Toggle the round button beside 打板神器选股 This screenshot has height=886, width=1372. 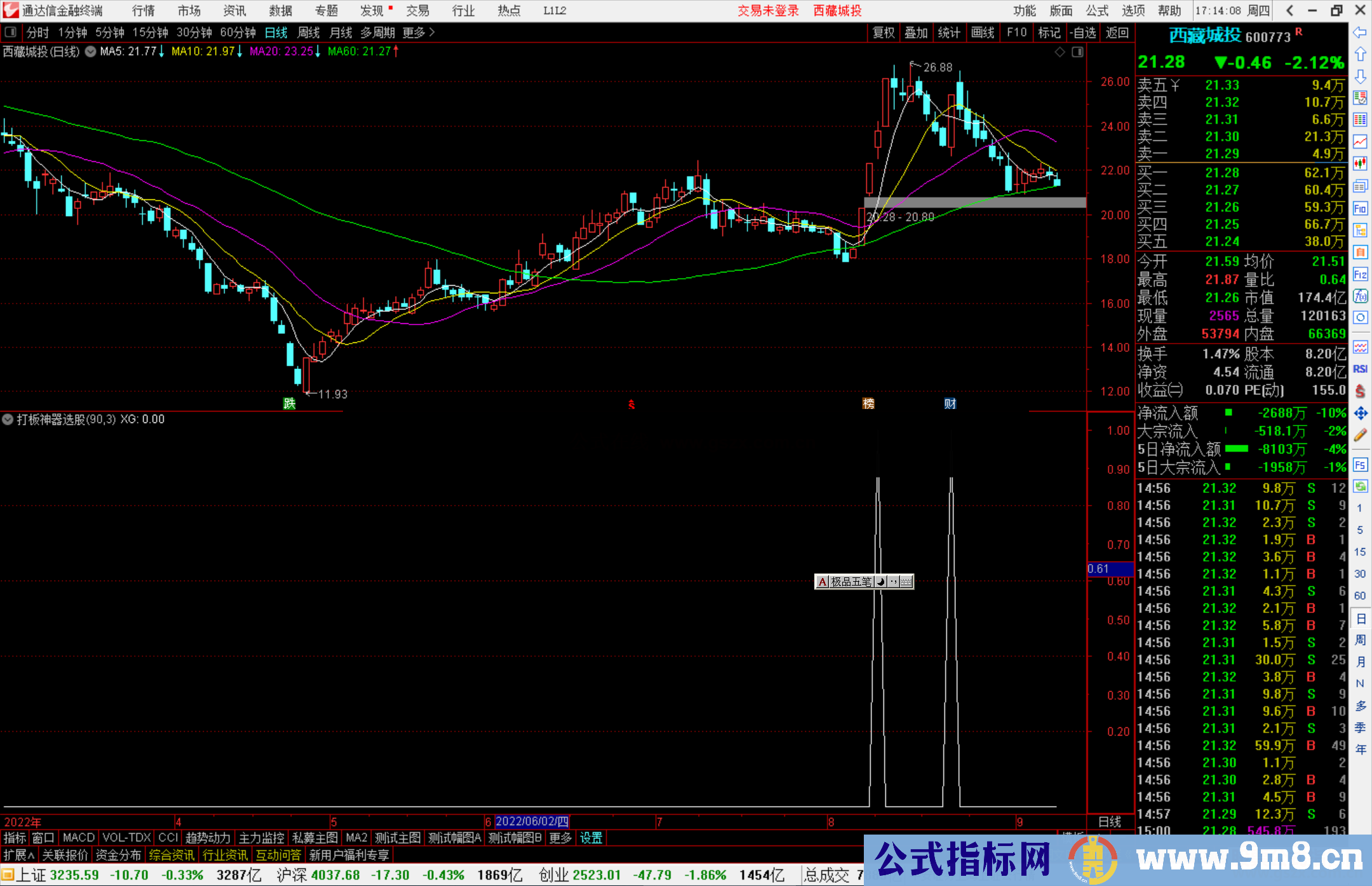8,419
